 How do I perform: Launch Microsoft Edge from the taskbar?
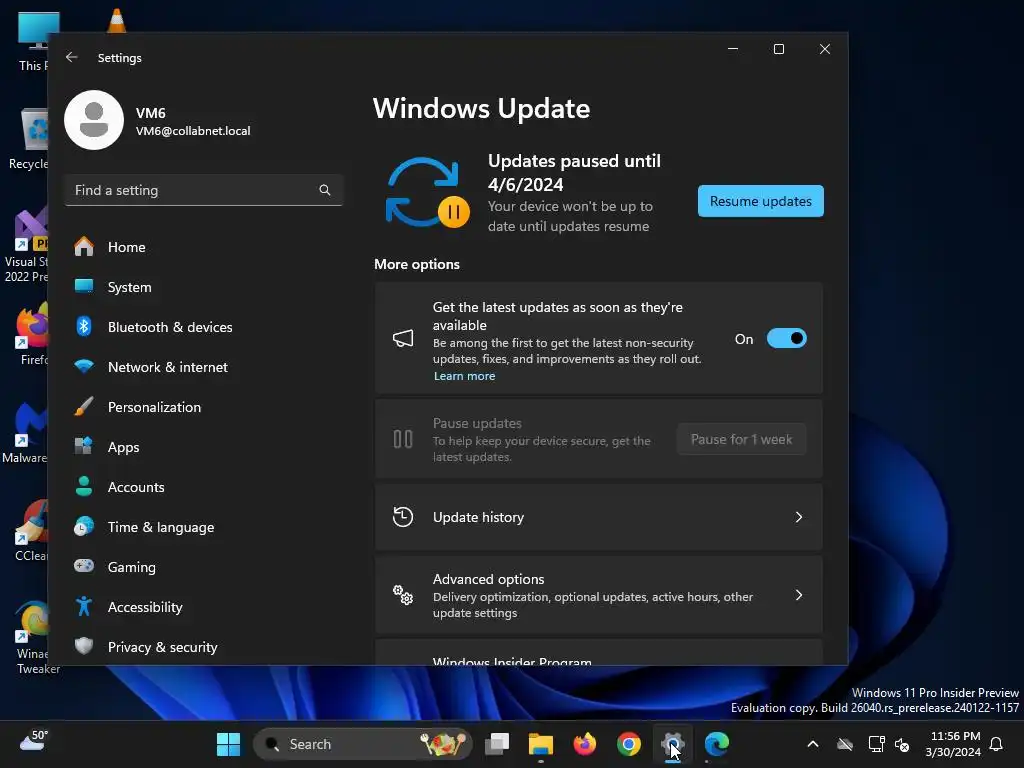pyautogui.click(x=716, y=744)
